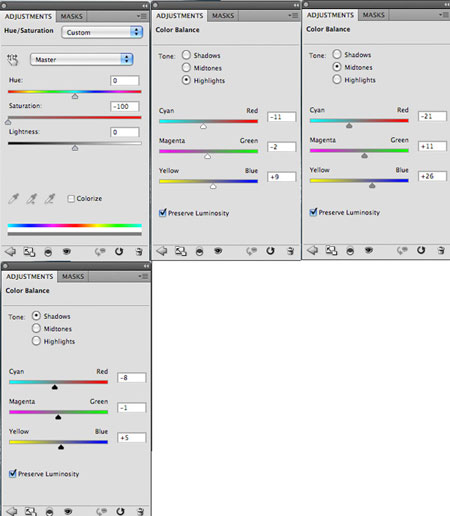
Task: Select Adjustments tab in Shadows Color Balance panel
Action: (x=30, y=277)
